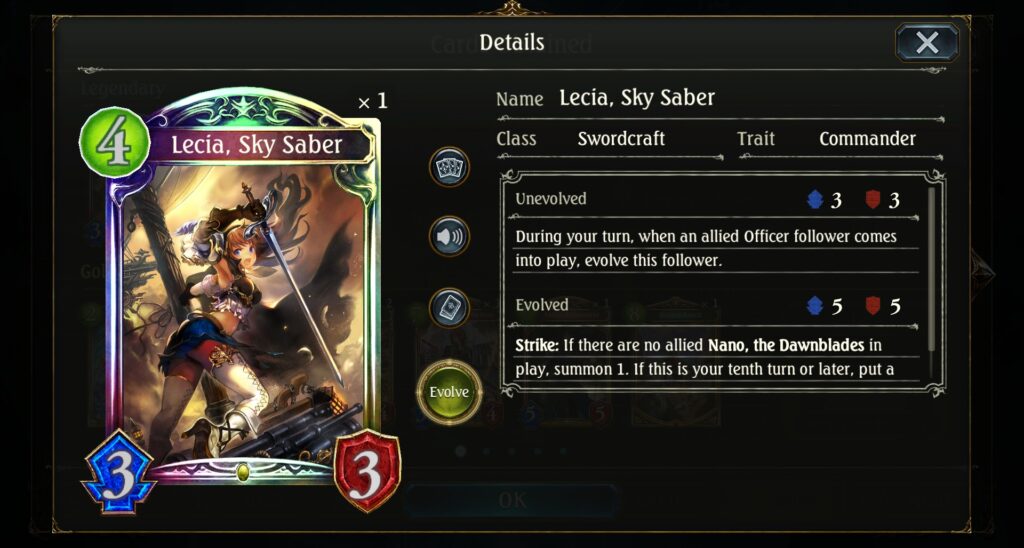Click the Swordcraft class value
The height and width of the screenshot is (548, 1024).
[x=621, y=138]
